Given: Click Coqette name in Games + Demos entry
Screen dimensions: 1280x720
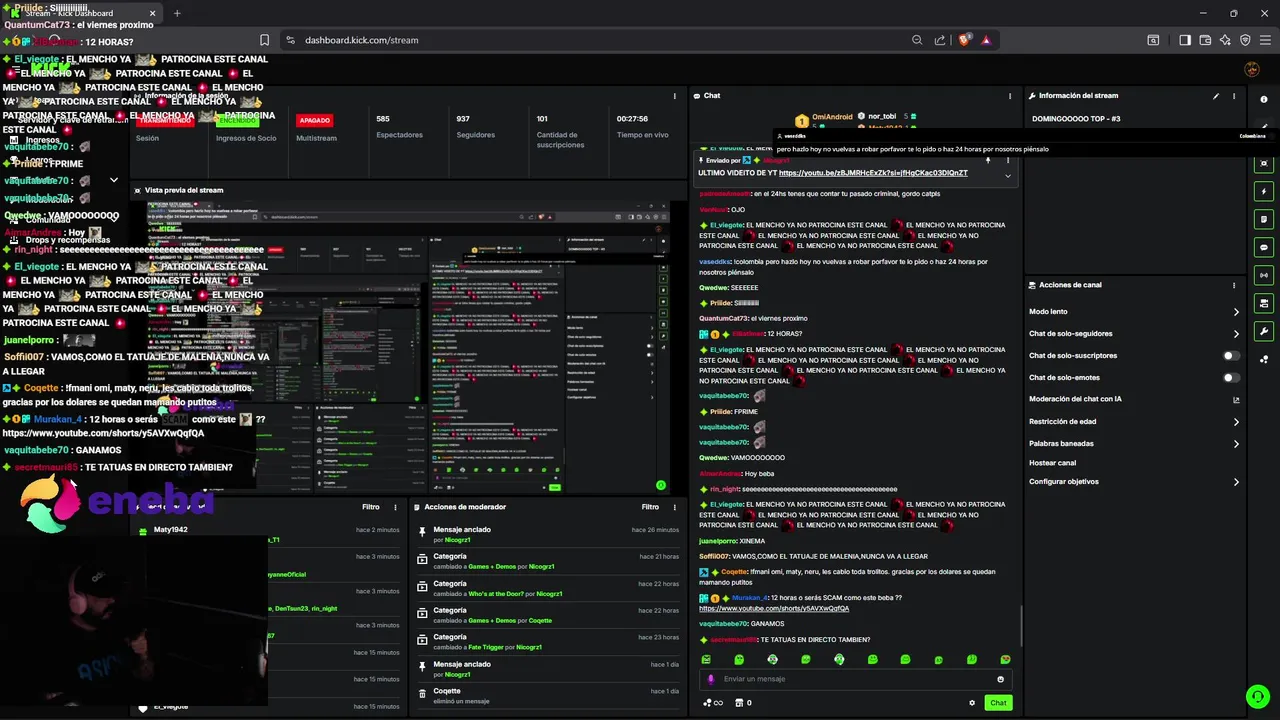Looking at the screenshot, I should 540,620.
